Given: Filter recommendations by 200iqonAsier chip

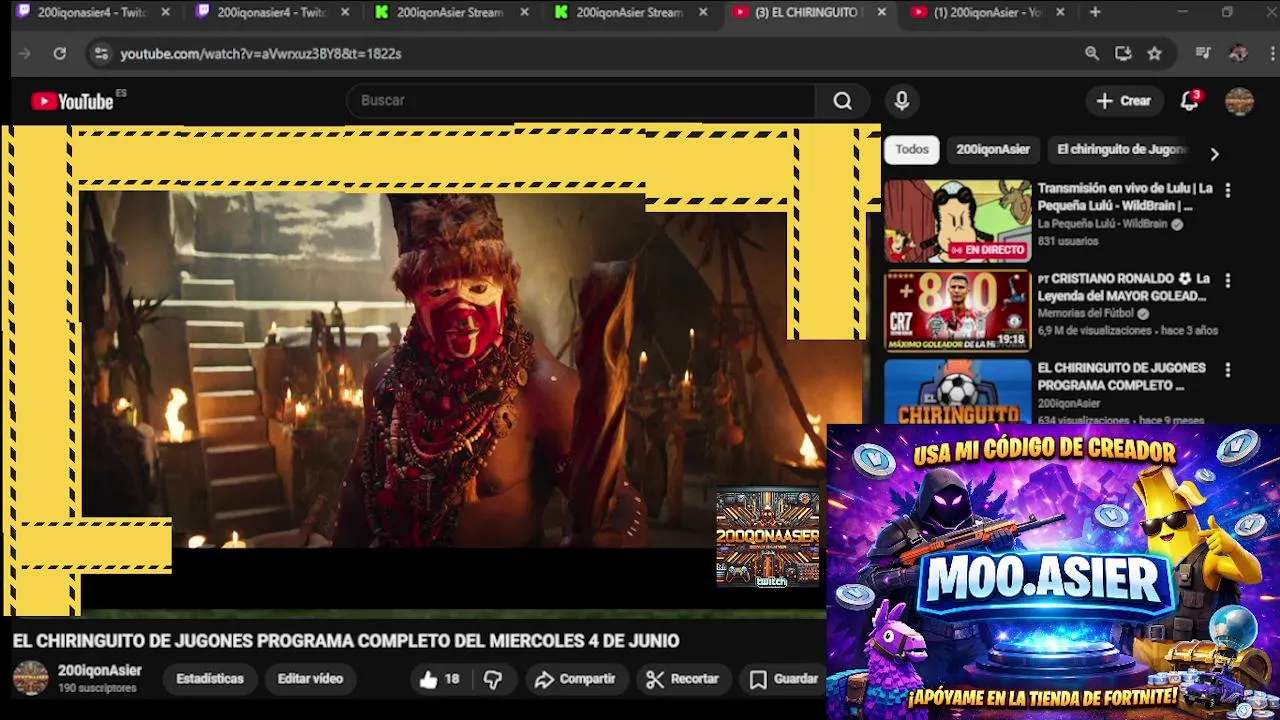Looking at the screenshot, I should pyautogui.click(x=993, y=150).
